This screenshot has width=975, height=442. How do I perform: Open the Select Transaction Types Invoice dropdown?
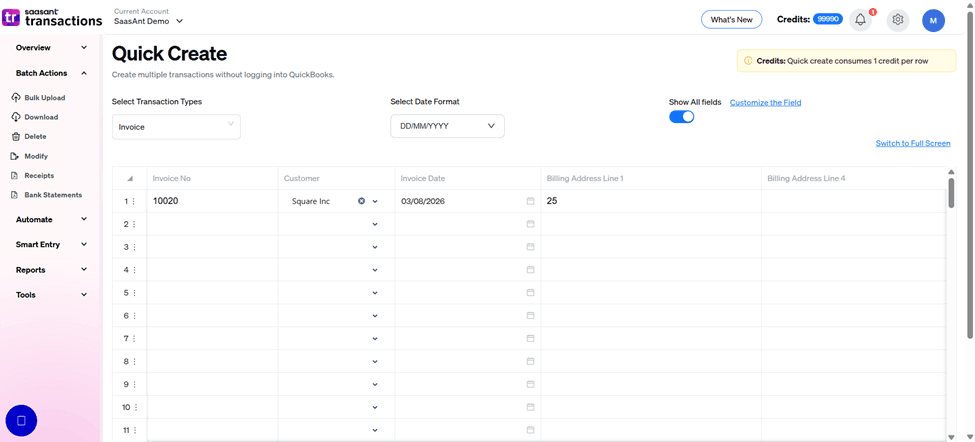click(176, 127)
